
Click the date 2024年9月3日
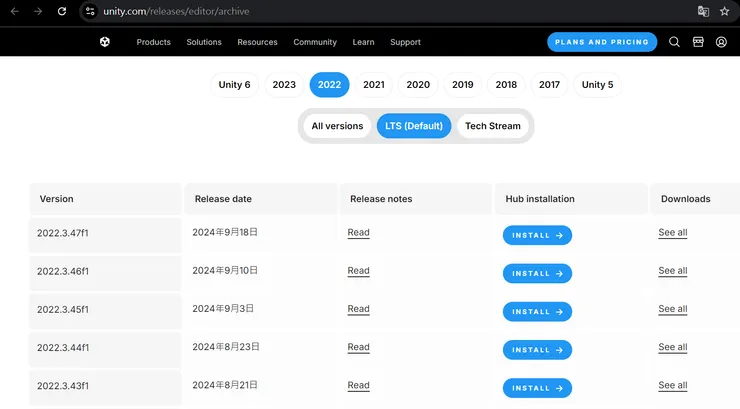tap(223, 309)
